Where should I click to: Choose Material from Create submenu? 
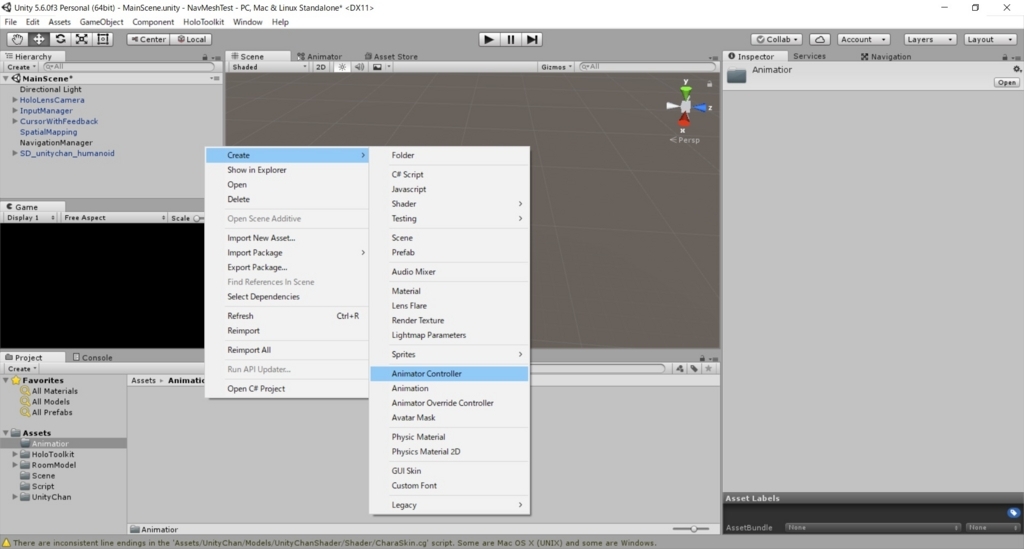point(449,291)
